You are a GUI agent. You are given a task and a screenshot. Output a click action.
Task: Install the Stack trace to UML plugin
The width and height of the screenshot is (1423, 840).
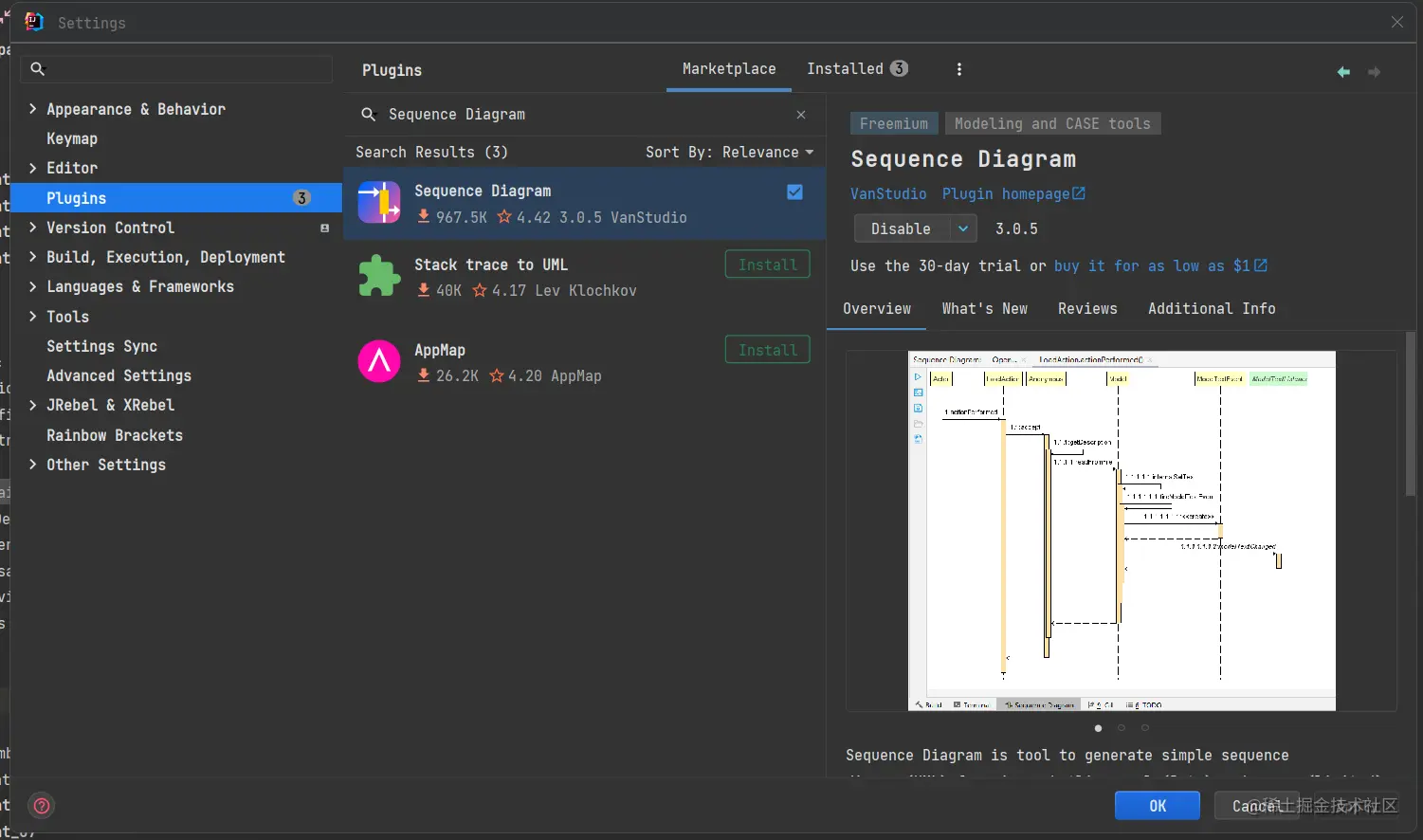point(768,265)
